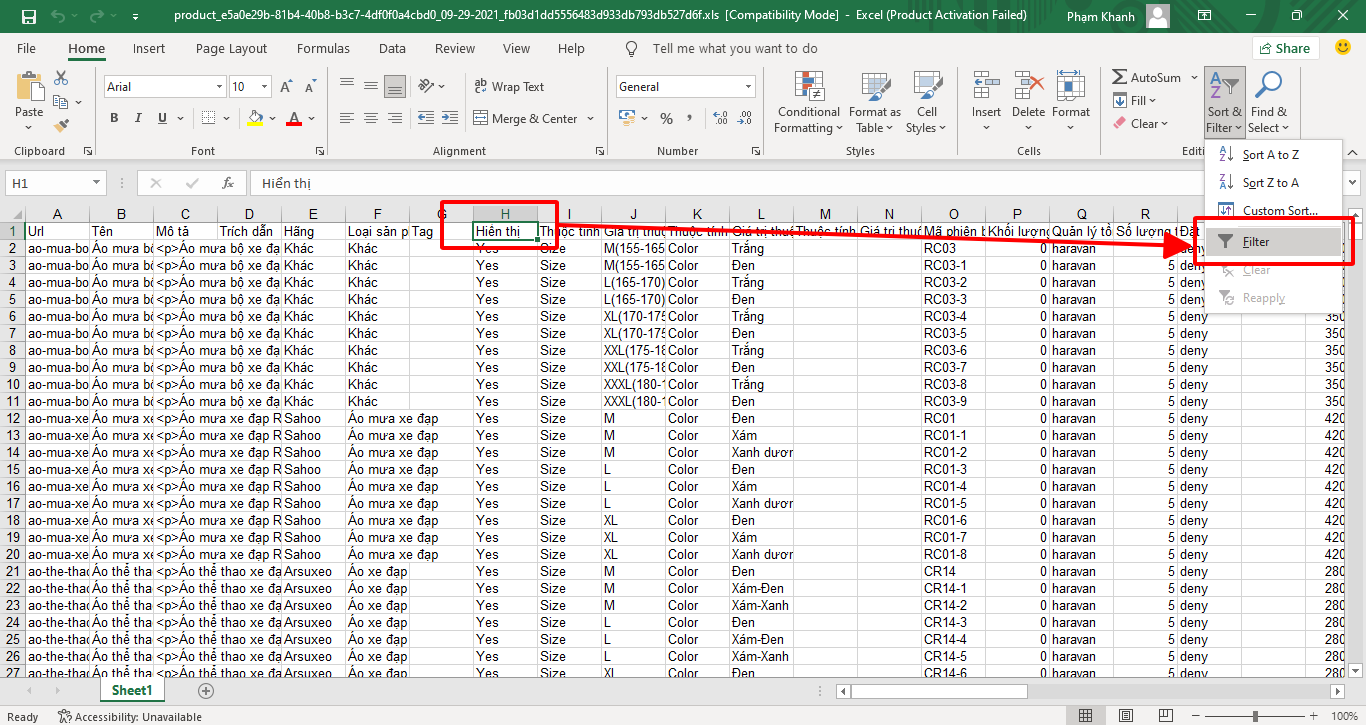Click the Tell me what you want field
This screenshot has width=1366, height=725.
[734, 48]
